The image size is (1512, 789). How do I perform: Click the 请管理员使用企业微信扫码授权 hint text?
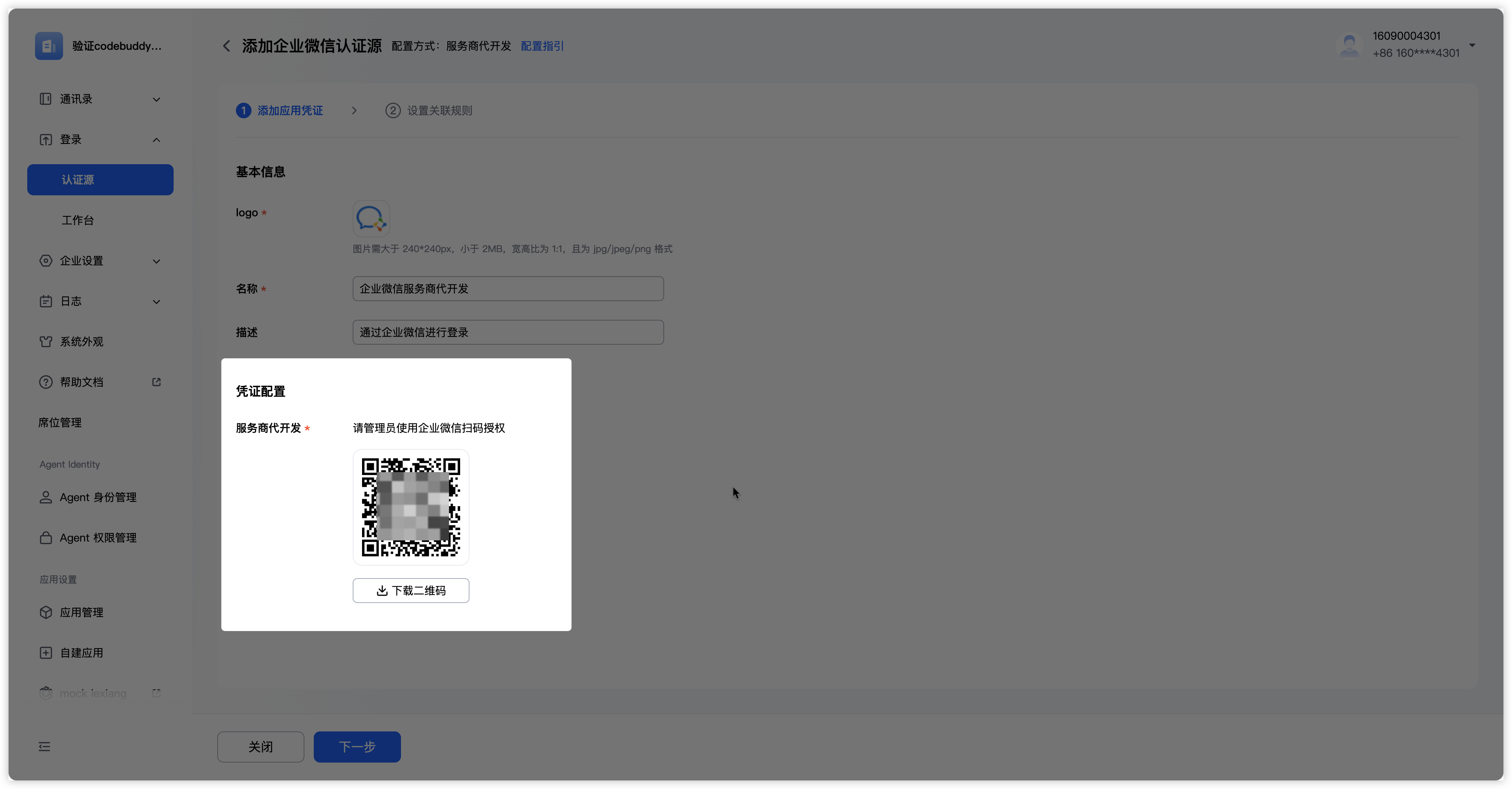tap(429, 428)
